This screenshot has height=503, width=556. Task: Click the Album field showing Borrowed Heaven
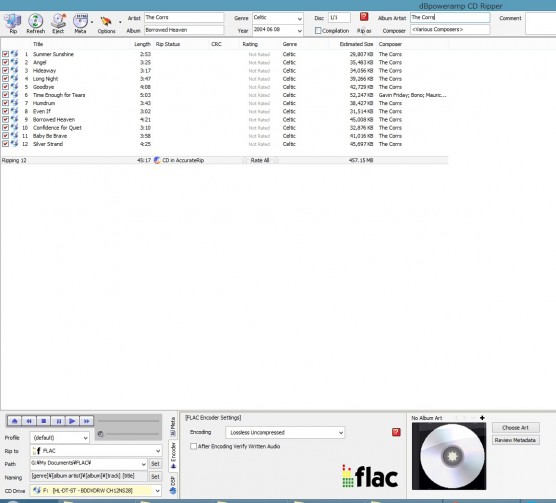(184, 30)
